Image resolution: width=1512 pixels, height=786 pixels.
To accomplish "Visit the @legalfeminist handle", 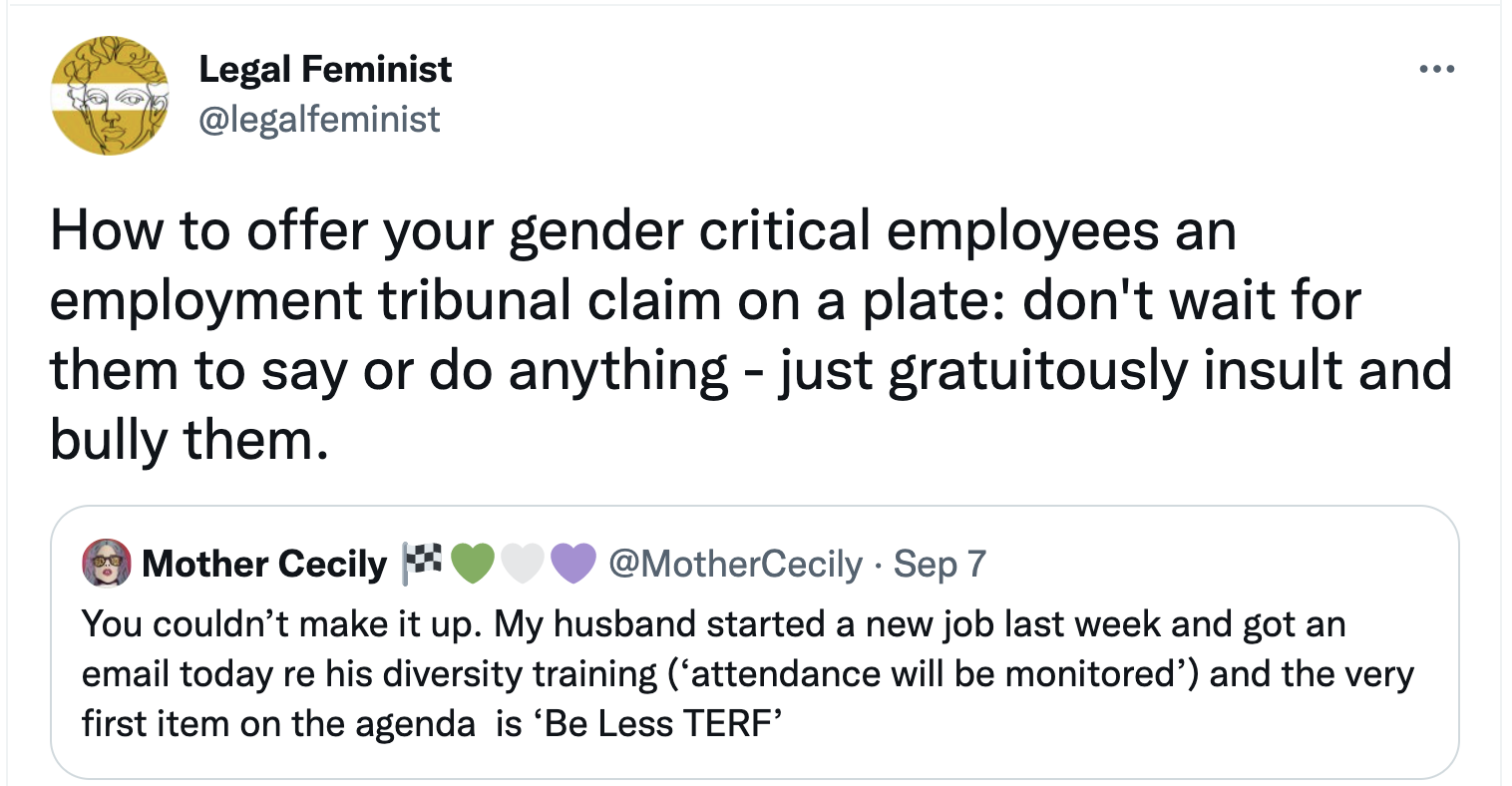I will (319, 119).
